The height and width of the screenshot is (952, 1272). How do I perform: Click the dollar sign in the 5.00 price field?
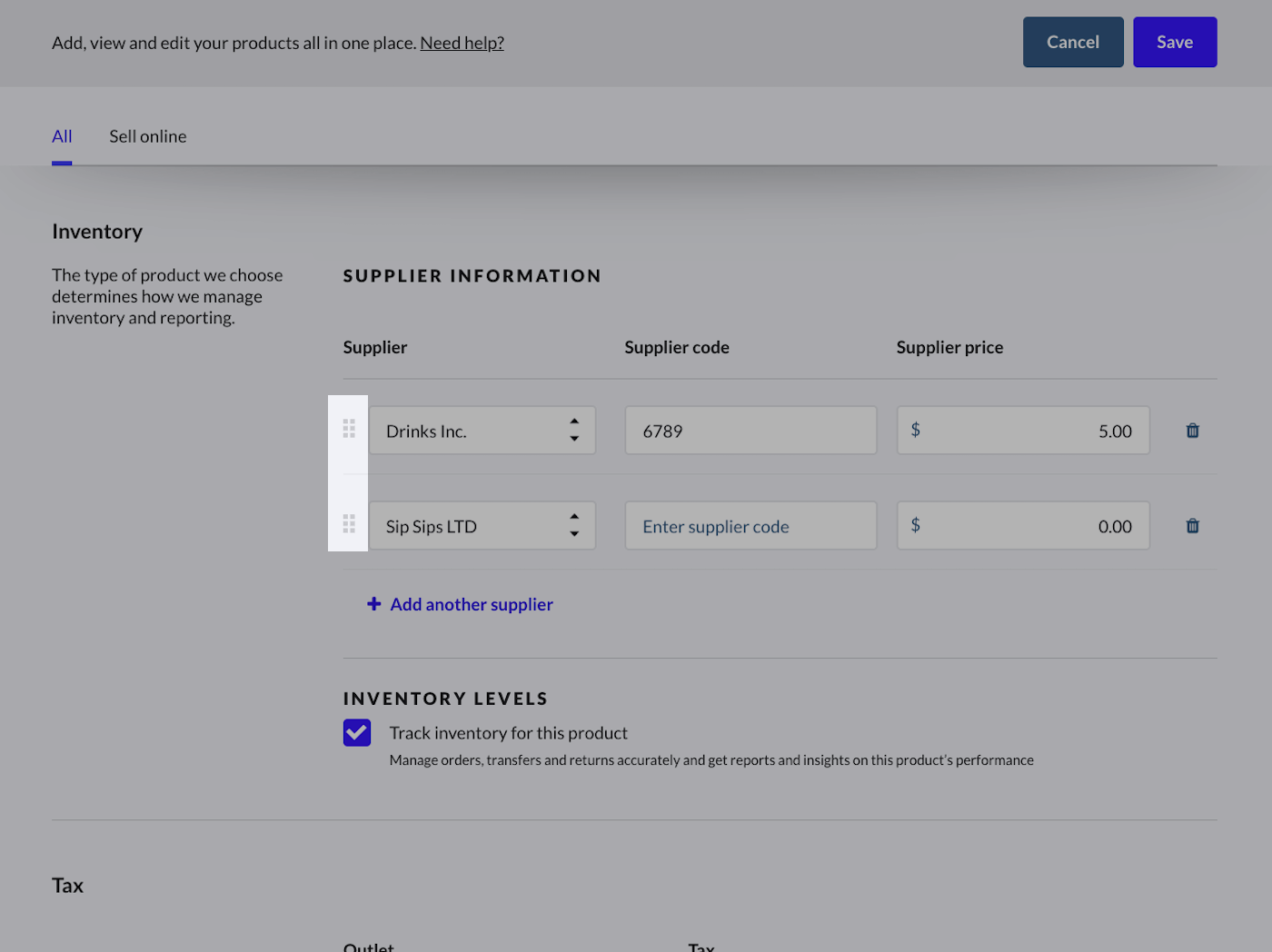[x=915, y=430]
